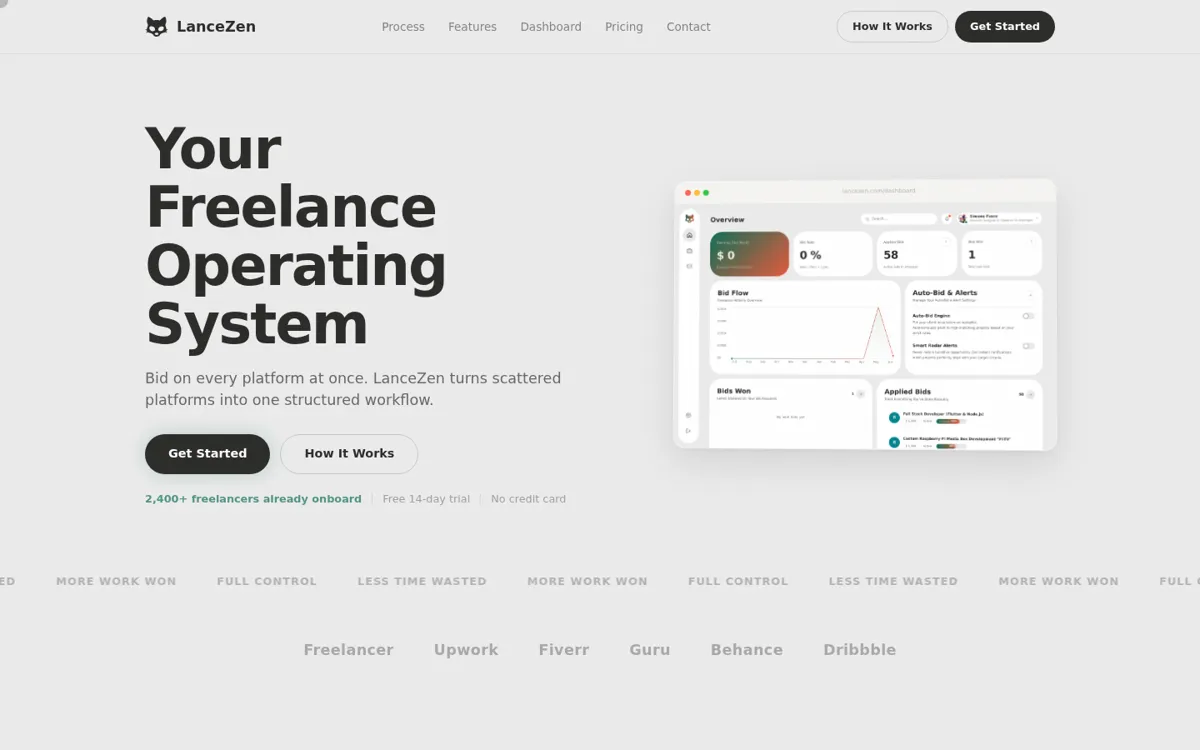Open the Process nav link
The width and height of the screenshot is (1200, 750).
[x=403, y=27]
